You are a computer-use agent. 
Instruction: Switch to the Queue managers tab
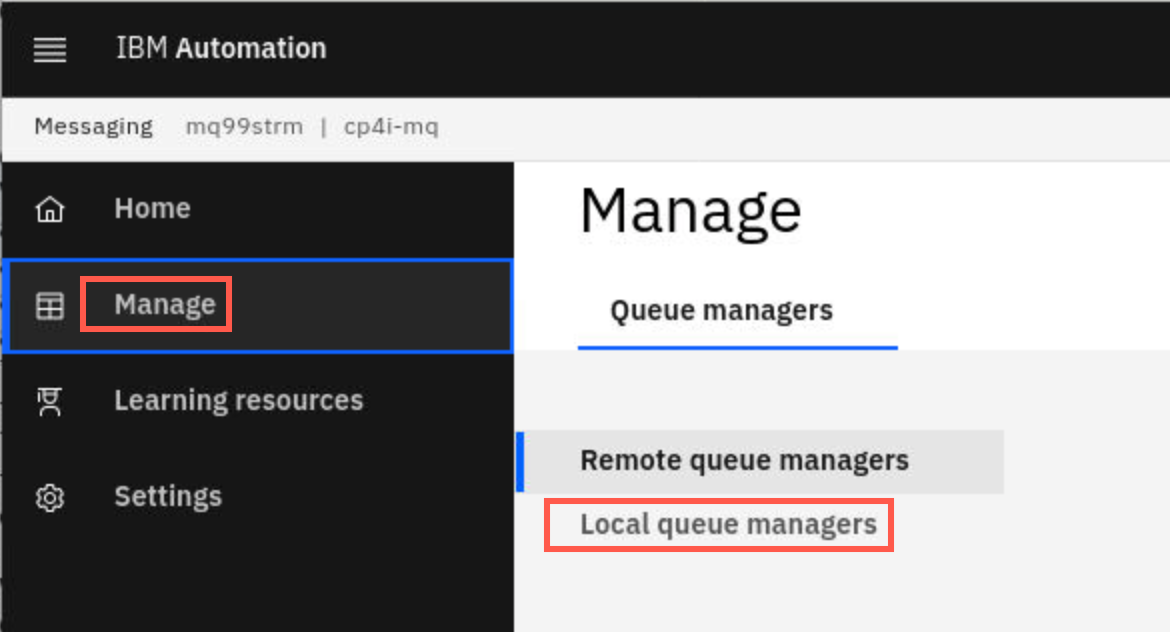pos(722,310)
